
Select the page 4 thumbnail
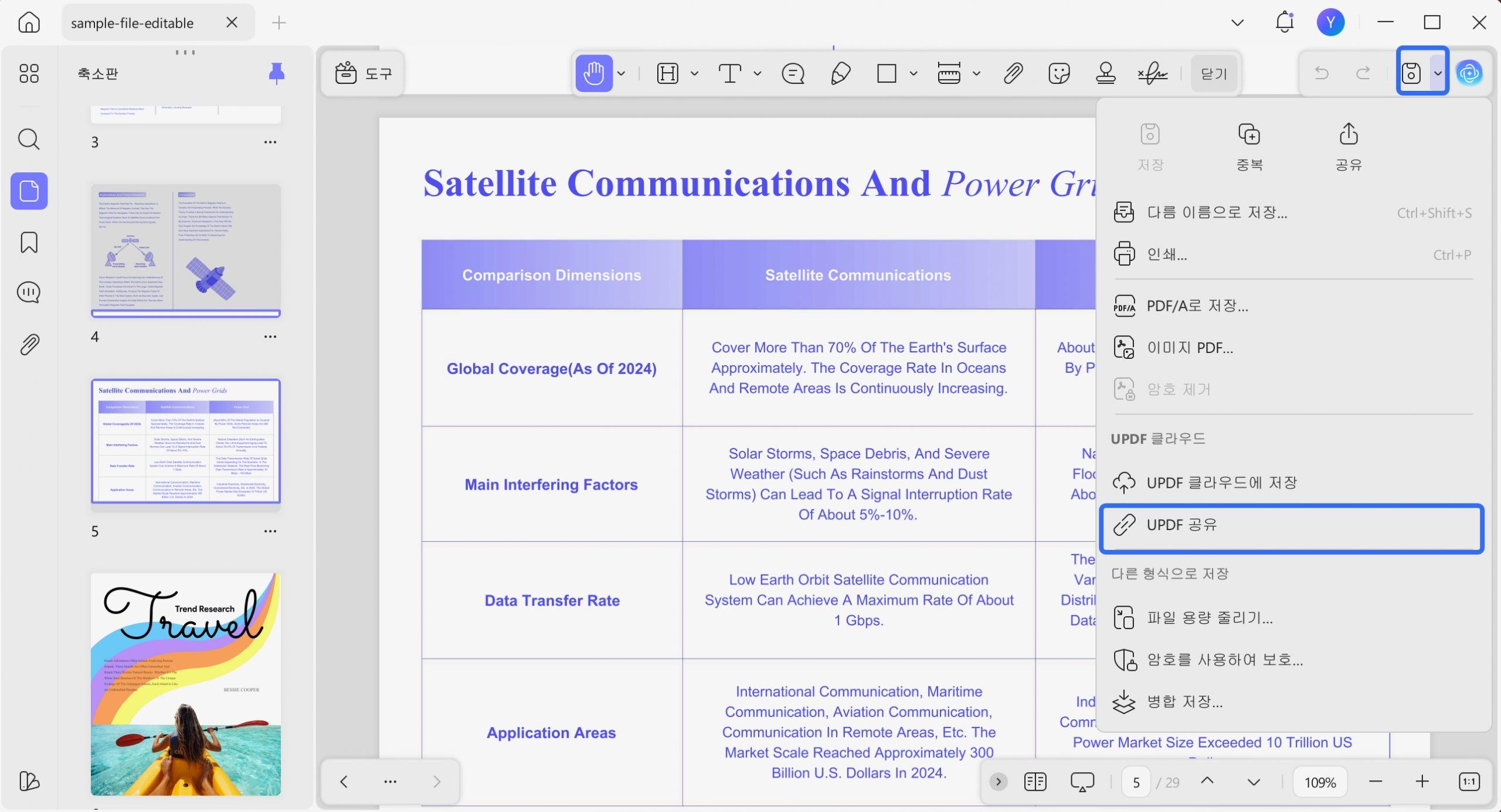[185, 251]
